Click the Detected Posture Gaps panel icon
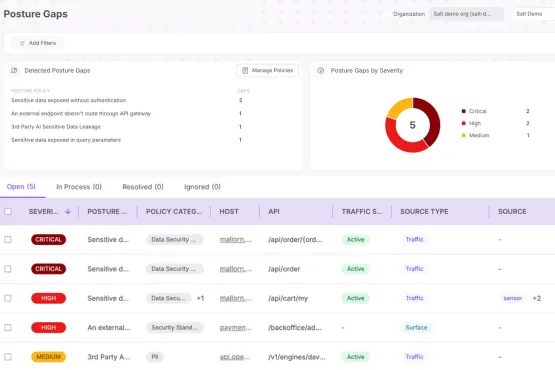The image size is (555, 370). pos(14,70)
